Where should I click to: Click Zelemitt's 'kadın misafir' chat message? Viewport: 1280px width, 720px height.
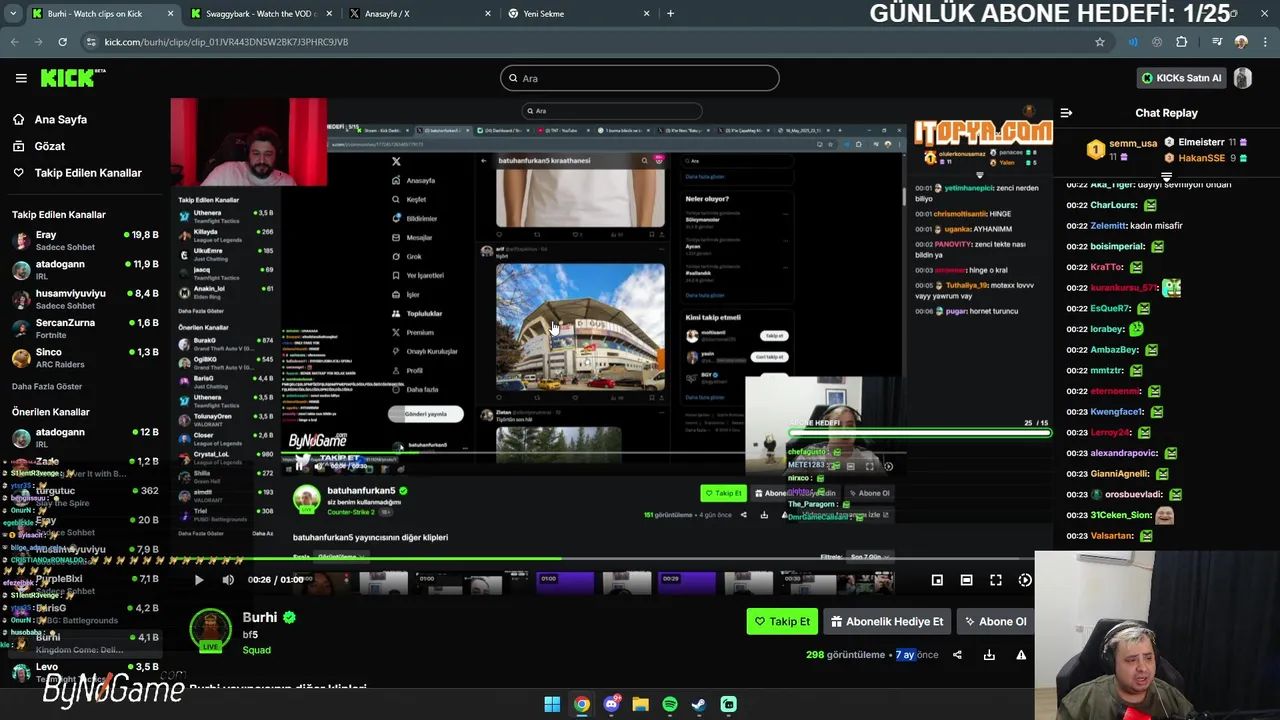[x=1156, y=226]
